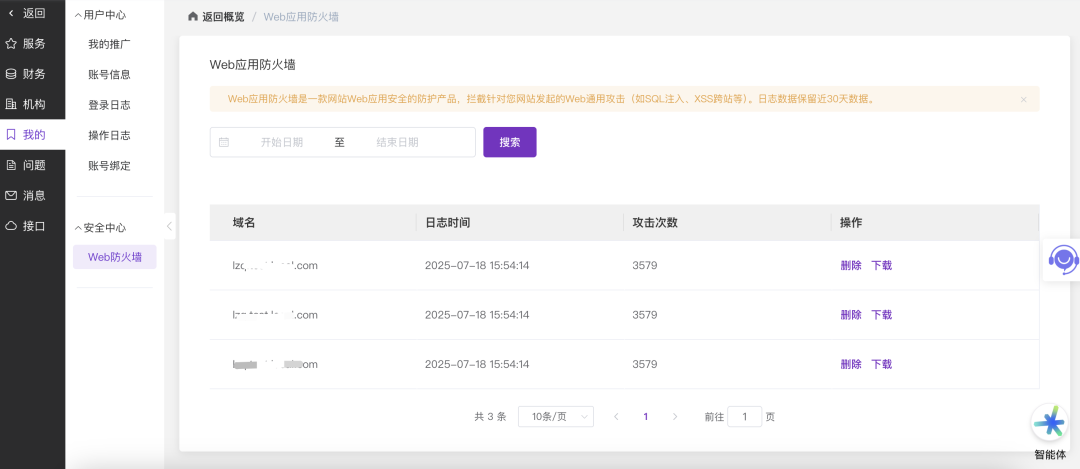Open the 10条/页 page size dropdown
Viewport: 1080px width, 469px height.
[555, 416]
